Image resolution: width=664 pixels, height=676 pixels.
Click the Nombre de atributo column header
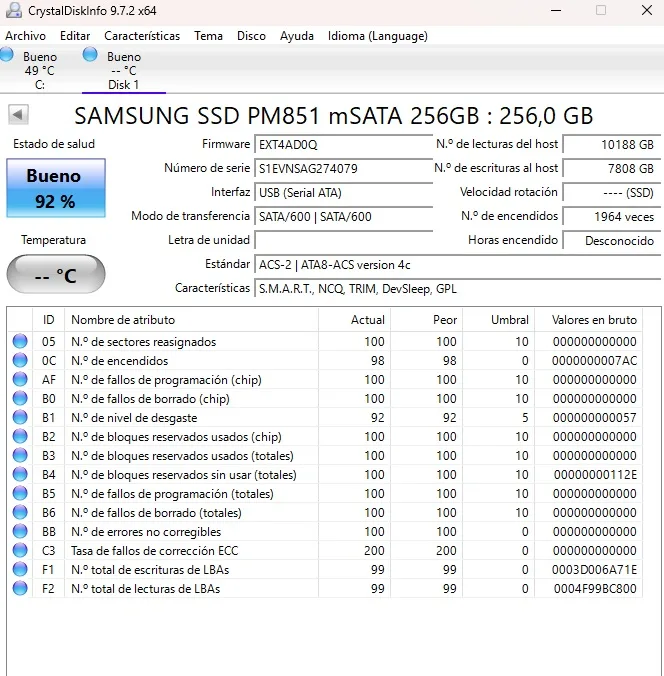191,320
